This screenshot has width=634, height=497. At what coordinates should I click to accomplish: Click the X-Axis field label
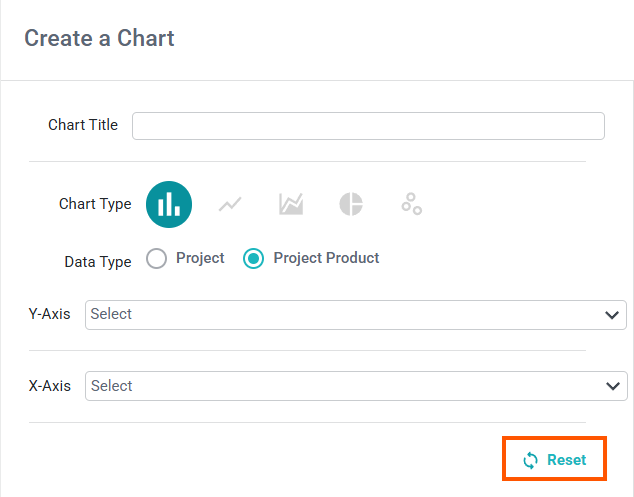pyautogui.click(x=50, y=386)
